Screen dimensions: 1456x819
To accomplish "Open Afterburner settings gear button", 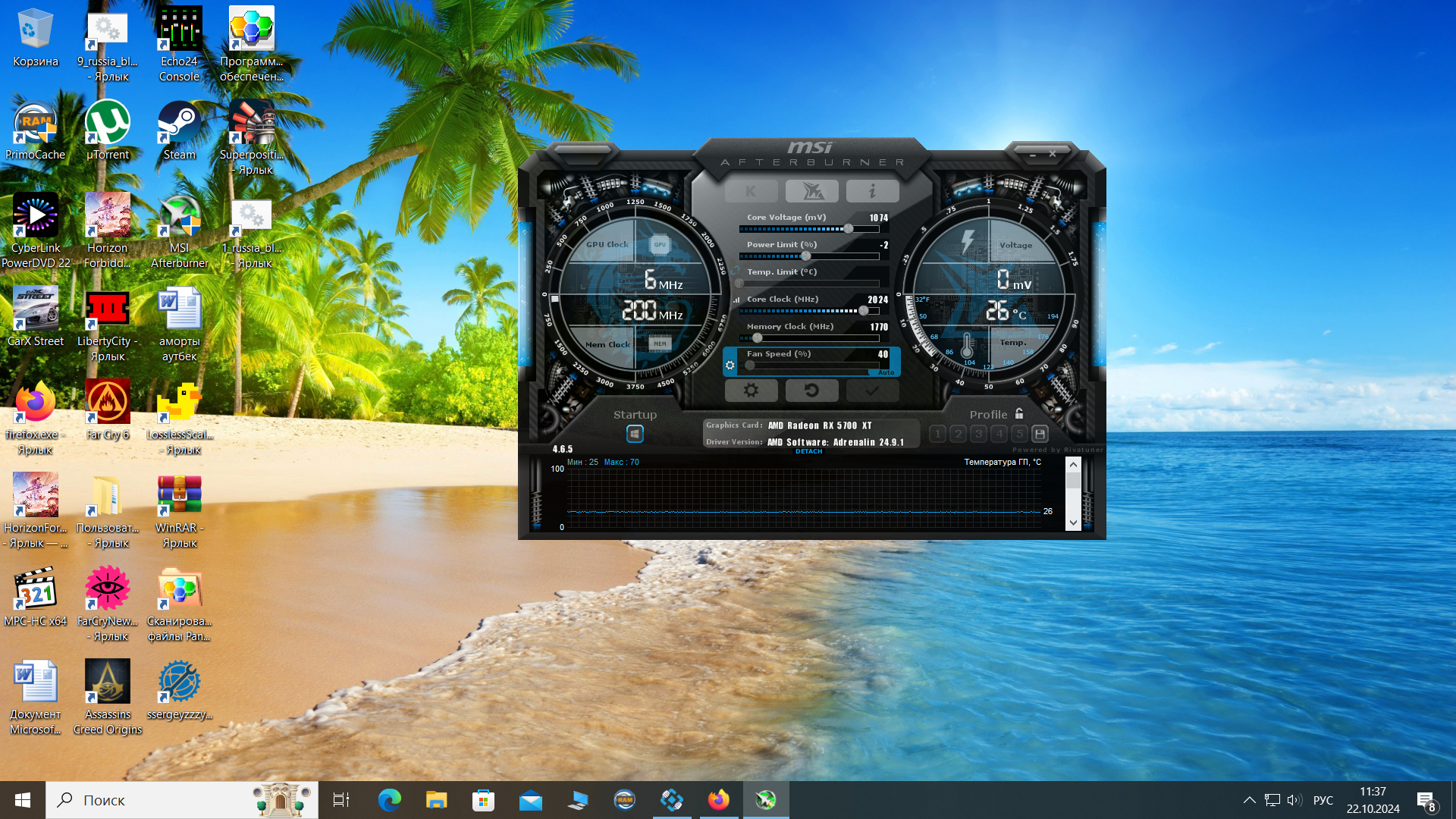I will pyautogui.click(x=751, y=391).
